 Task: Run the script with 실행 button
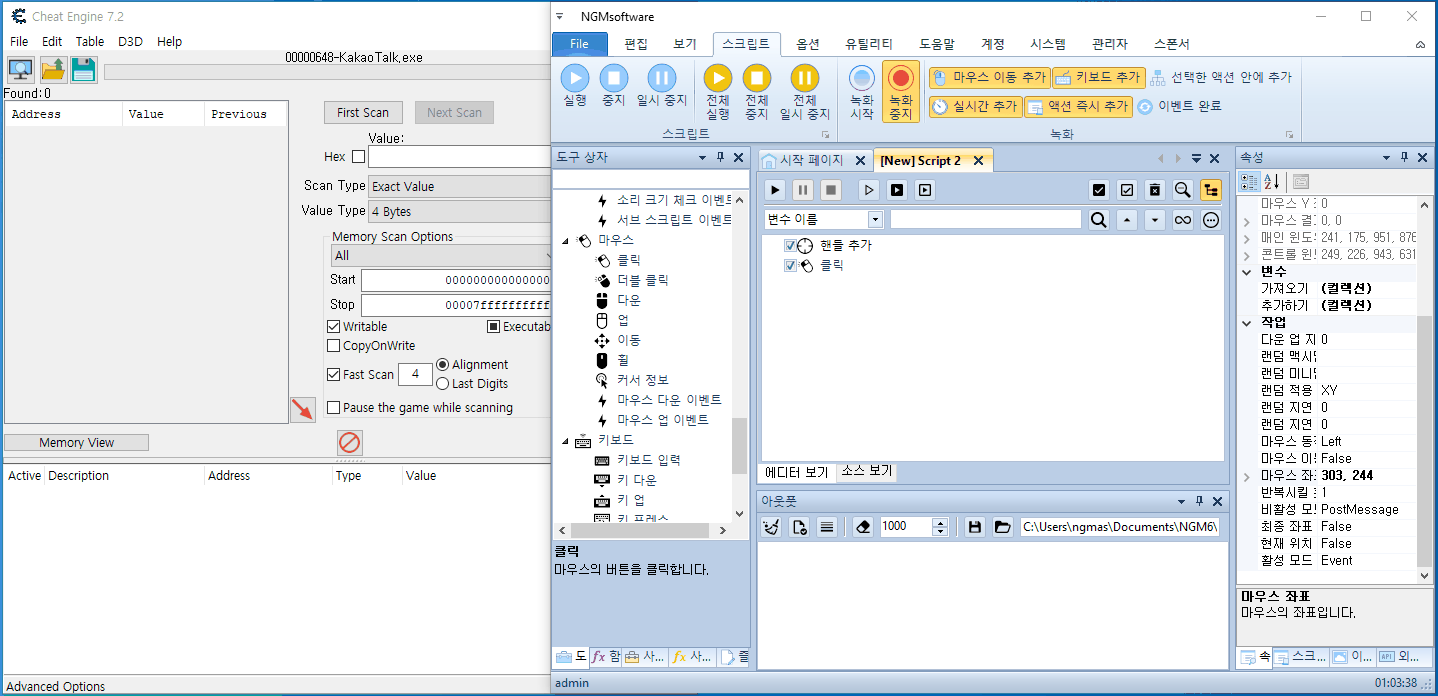point(575,85)
